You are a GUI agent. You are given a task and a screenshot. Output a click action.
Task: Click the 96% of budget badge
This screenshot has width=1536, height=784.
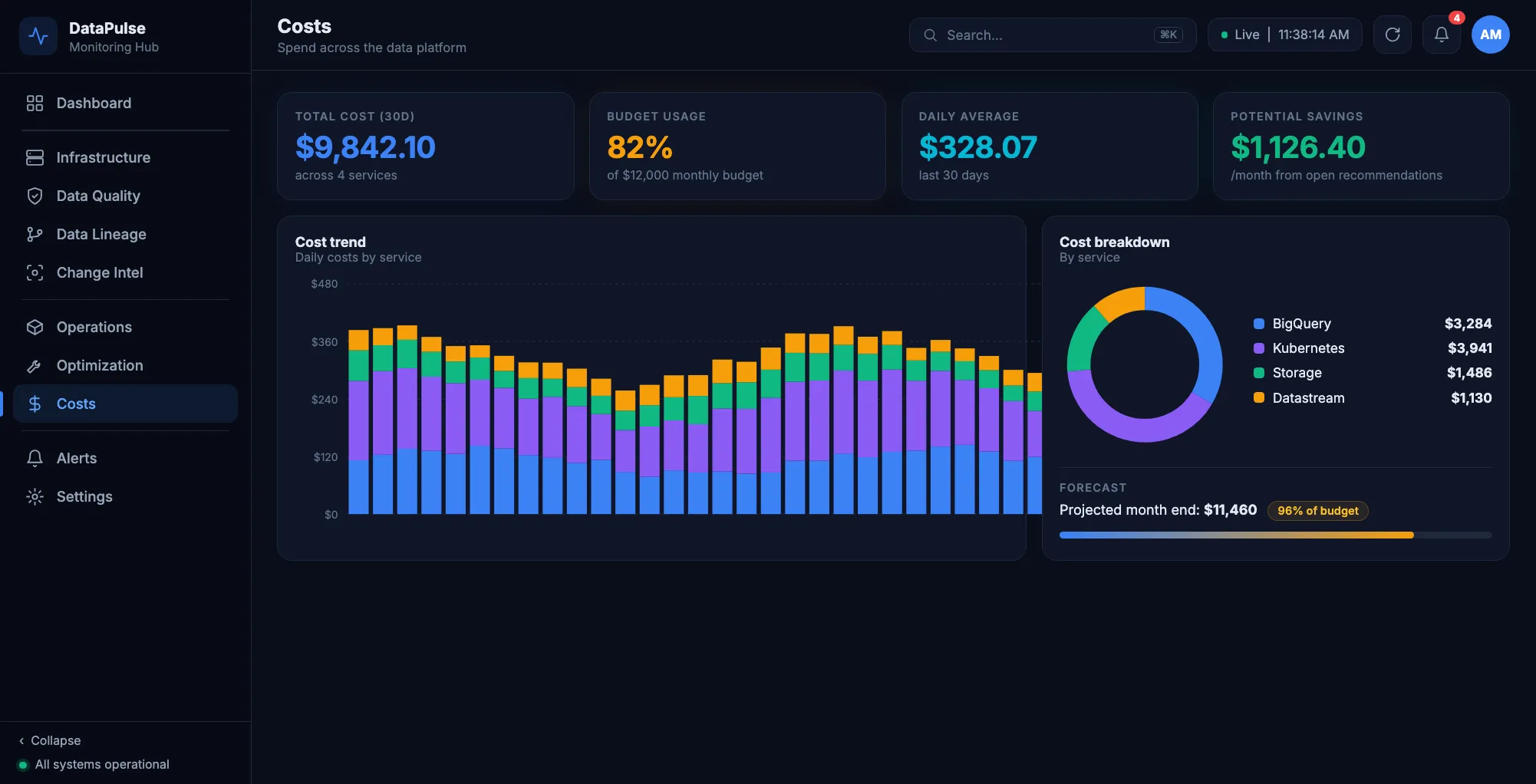click(1317, 511)
